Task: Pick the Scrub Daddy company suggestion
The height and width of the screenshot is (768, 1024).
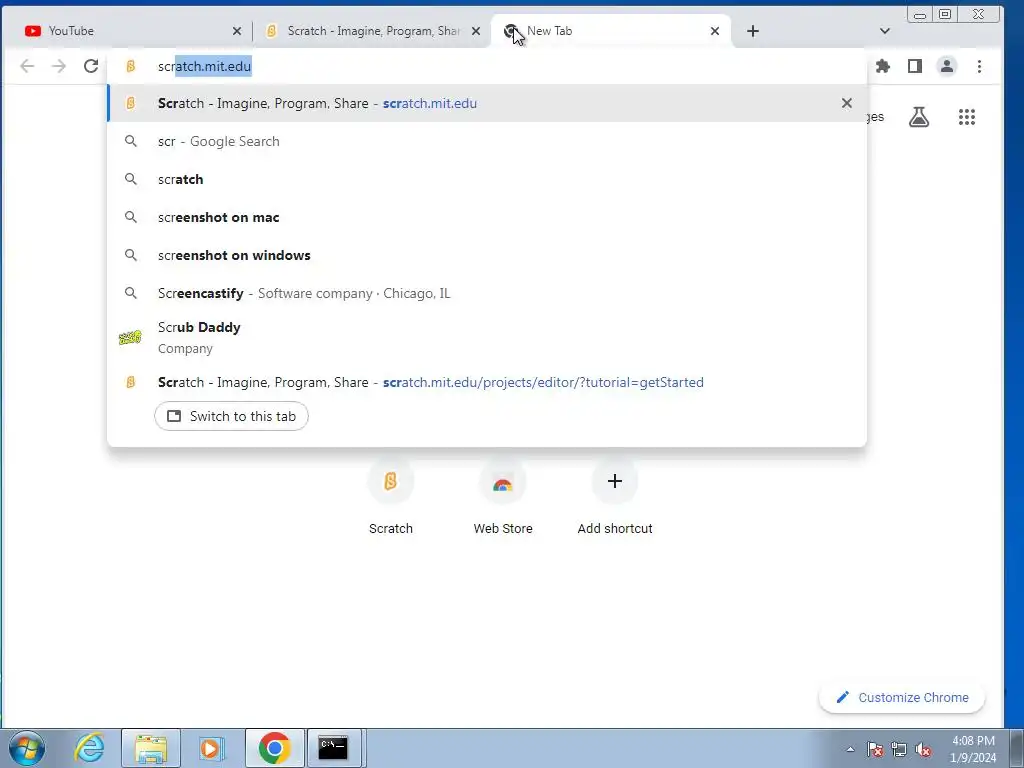Action: click(x=487, y=338)
